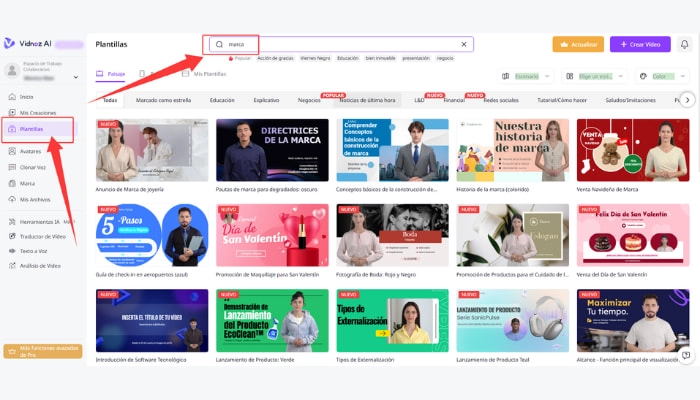Select the Redes sociales category tab
The width and height of the screenshot is (700, 400).
pos(501,100)
